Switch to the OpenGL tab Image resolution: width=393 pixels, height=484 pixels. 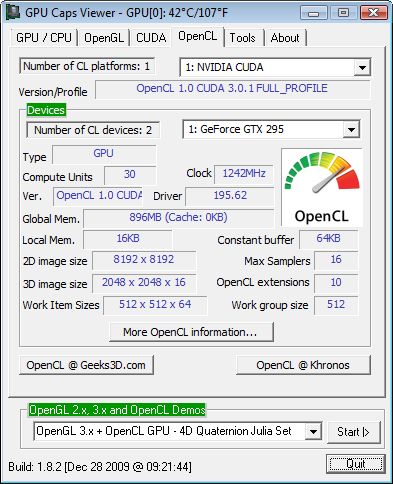click(x=104, y=38)
